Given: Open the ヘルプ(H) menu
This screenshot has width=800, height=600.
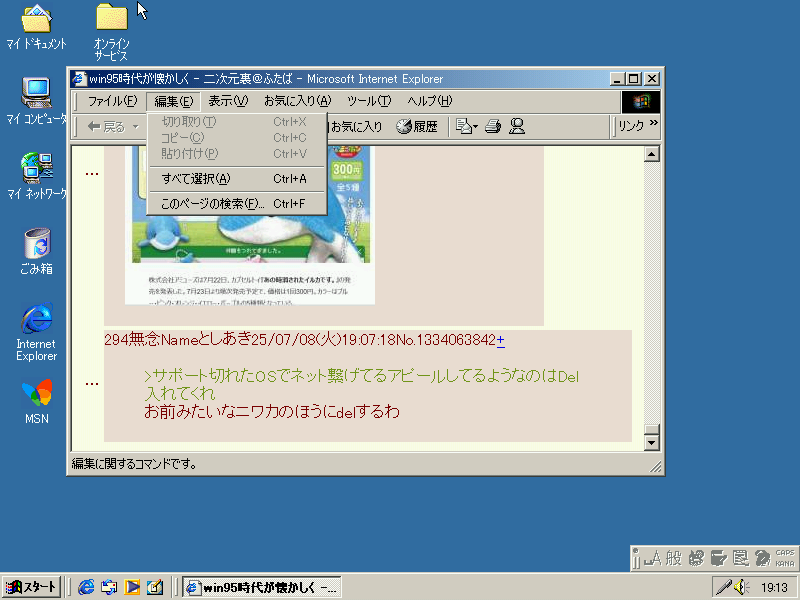Looking at the screenshot, I should point(430,101).
